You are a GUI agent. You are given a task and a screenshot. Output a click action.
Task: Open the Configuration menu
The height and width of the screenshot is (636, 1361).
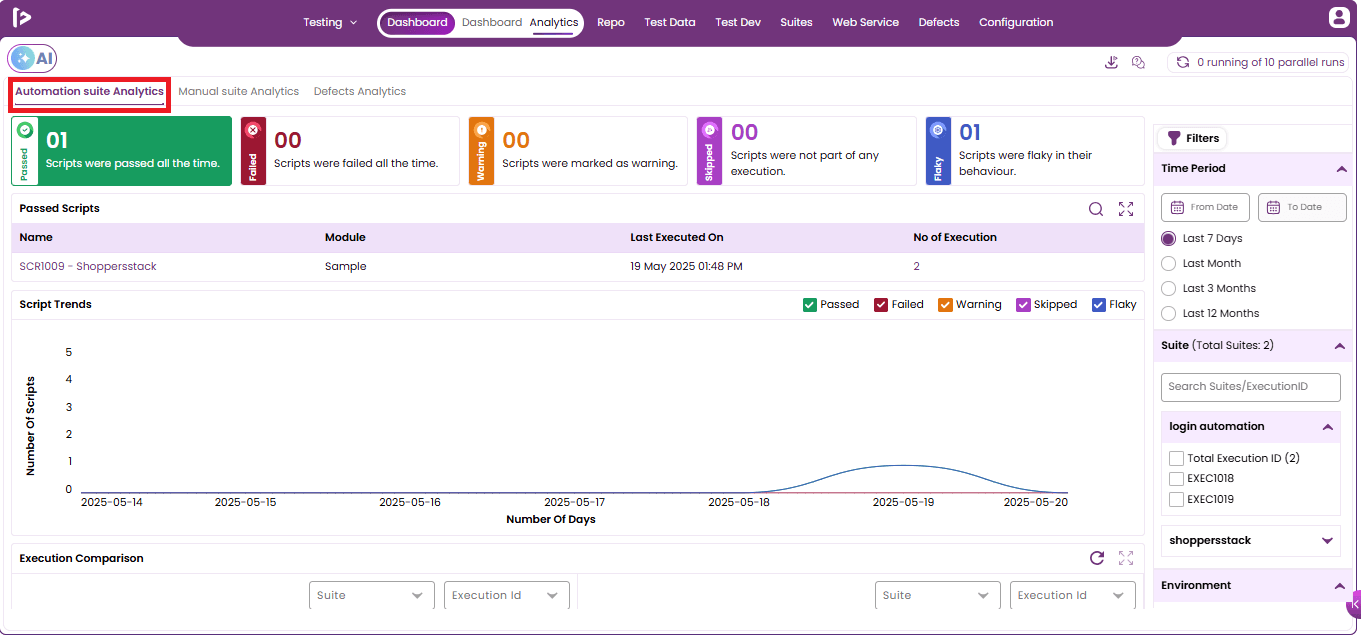[1016, 22]
